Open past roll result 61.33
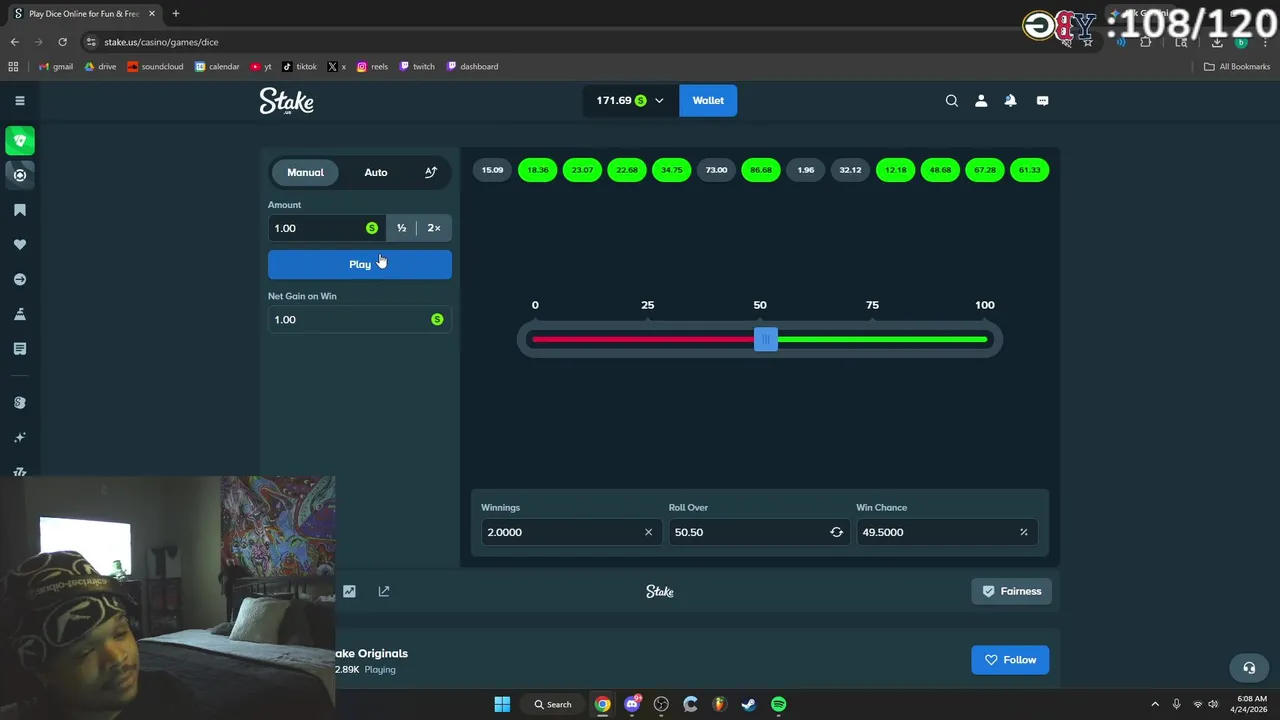Viewport: 1280px width, 720px height. click(x=1029, y=170)
